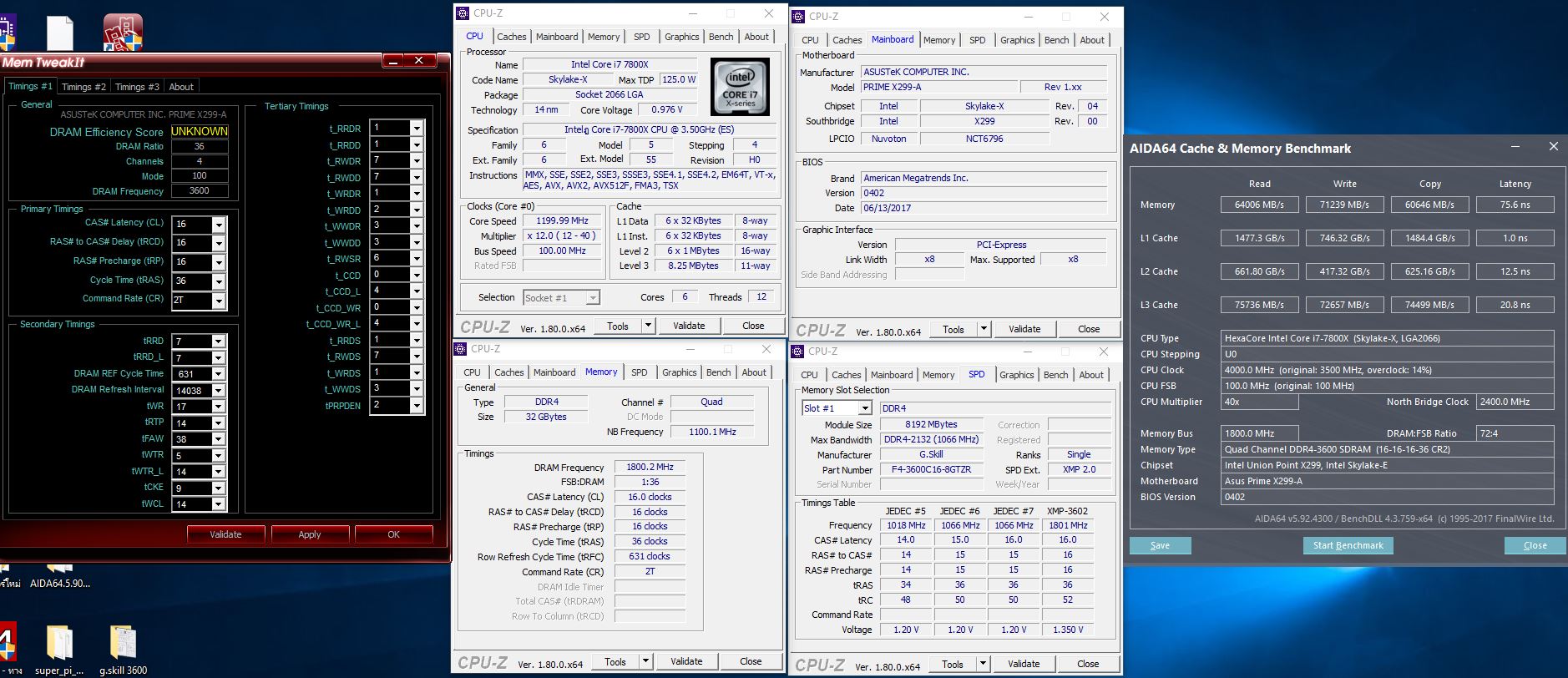This screenshot has height=678, width=1568.
Task: Click the XMP-3602 voltage 1.350 V cell
Action: 1068,630
